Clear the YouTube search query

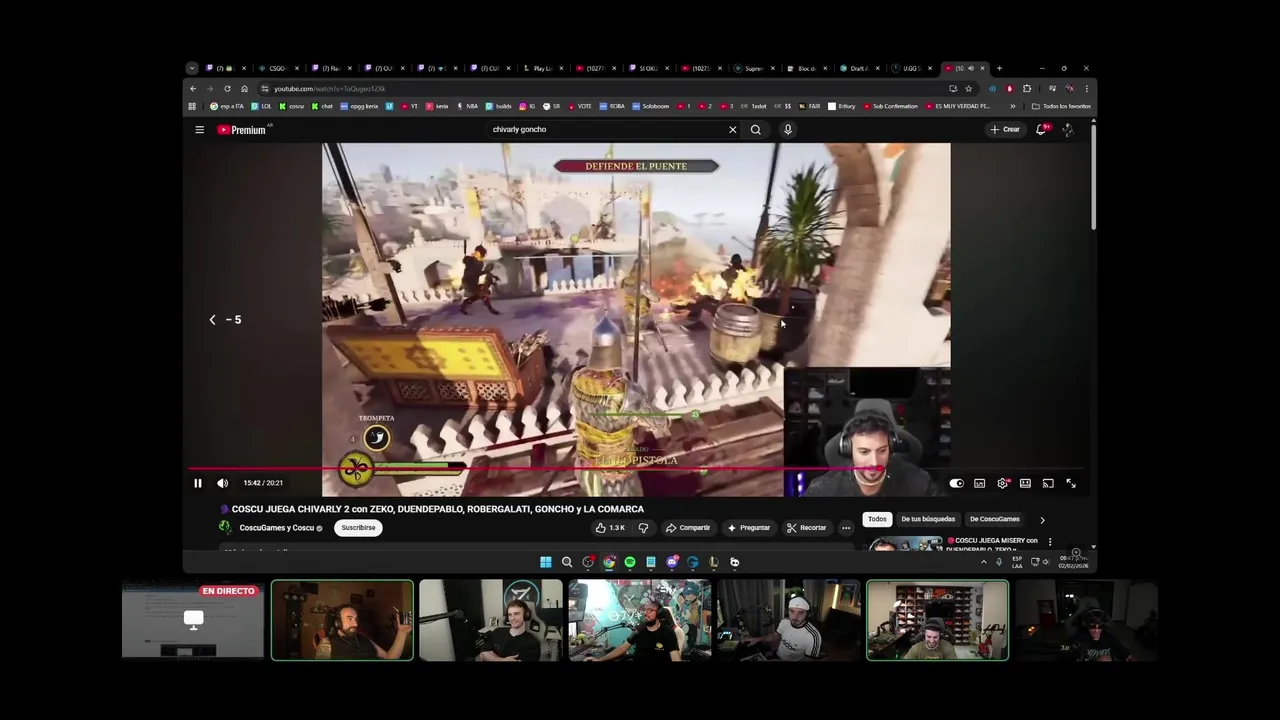click(732, 129)
